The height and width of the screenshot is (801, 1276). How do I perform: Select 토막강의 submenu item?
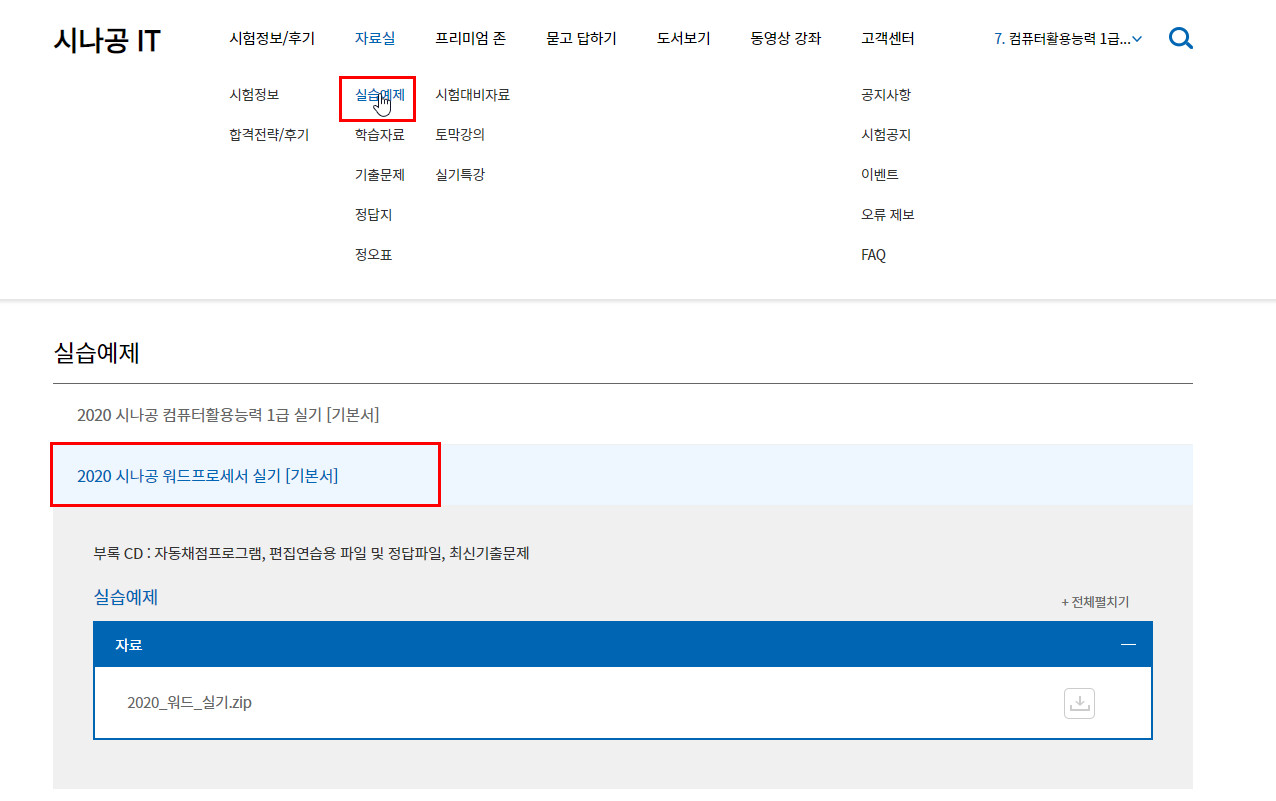click(460, 135)
